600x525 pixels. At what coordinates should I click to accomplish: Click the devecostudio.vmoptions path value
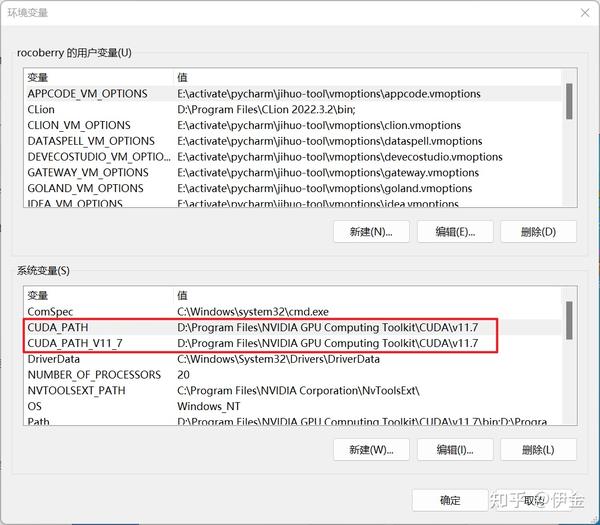(x=340, y=157)
